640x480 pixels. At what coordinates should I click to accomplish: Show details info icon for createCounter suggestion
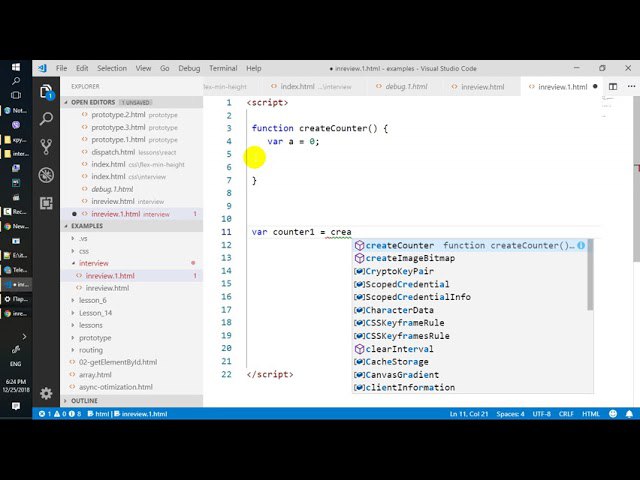pyautogui.click(x=581, y=245)
